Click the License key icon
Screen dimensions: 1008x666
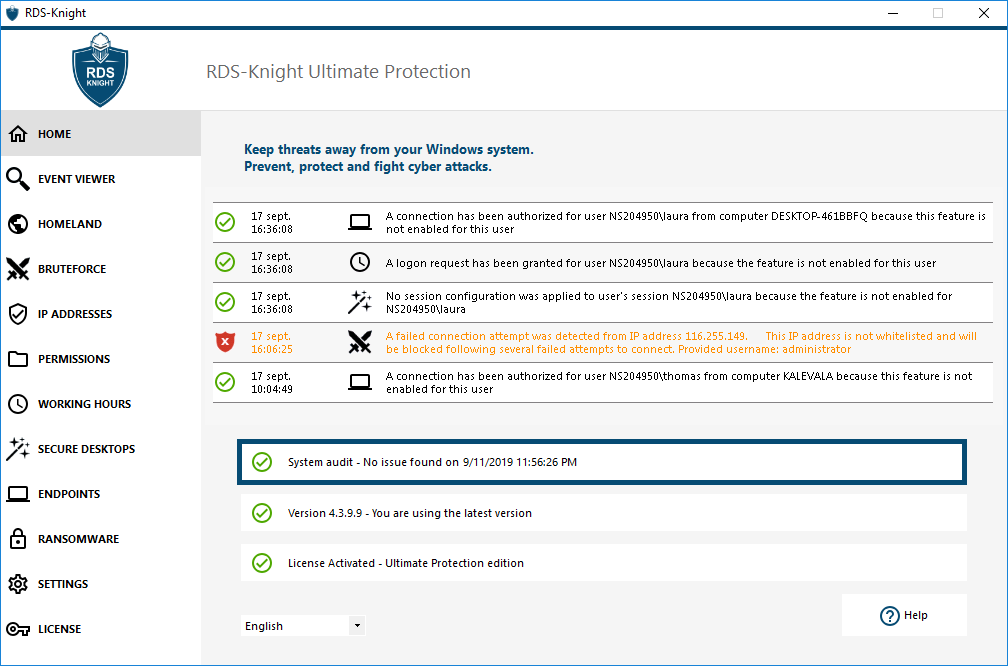[18, 629]
